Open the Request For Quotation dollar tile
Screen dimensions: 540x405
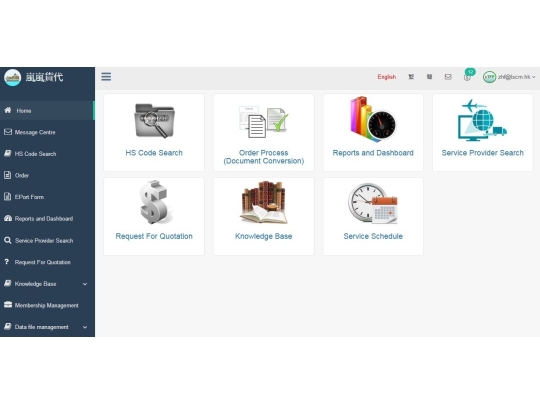tap(154, 216)
